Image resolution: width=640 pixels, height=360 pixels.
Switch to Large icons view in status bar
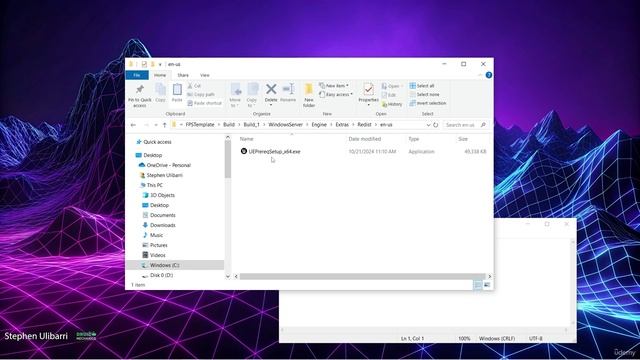[487, 285]
